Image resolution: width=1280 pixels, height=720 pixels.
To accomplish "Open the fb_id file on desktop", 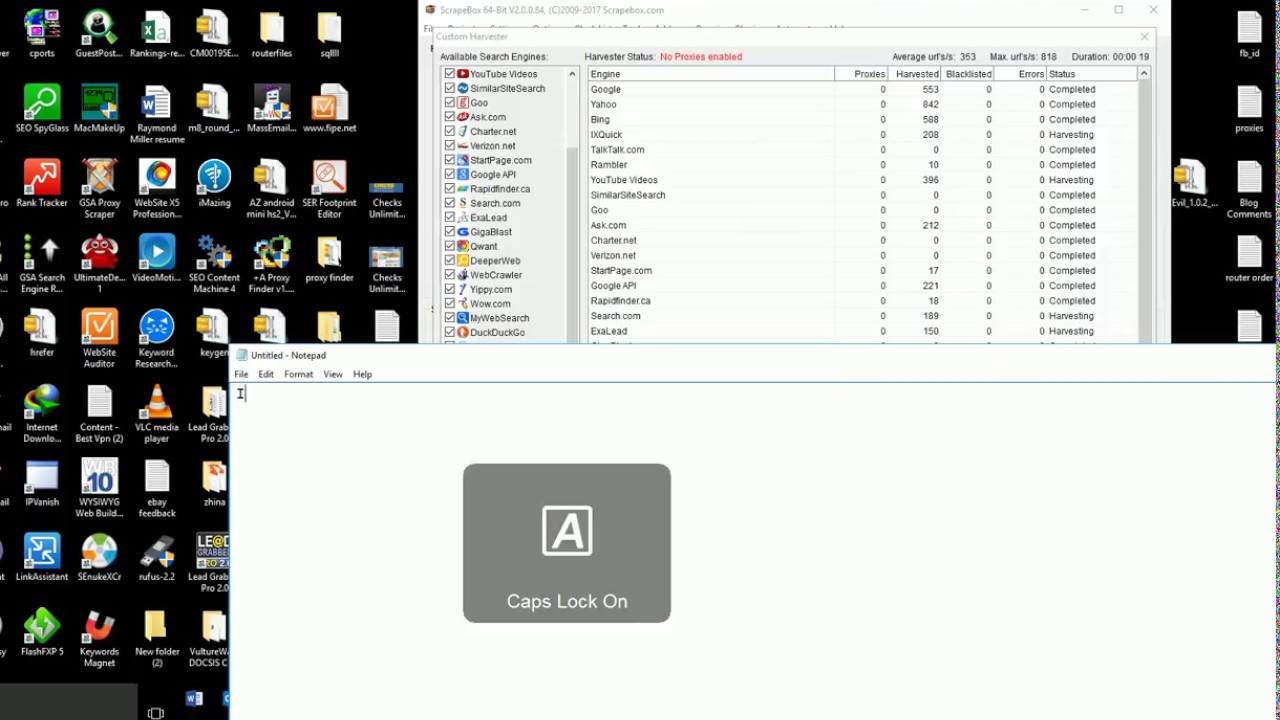I will [1249, 34].
